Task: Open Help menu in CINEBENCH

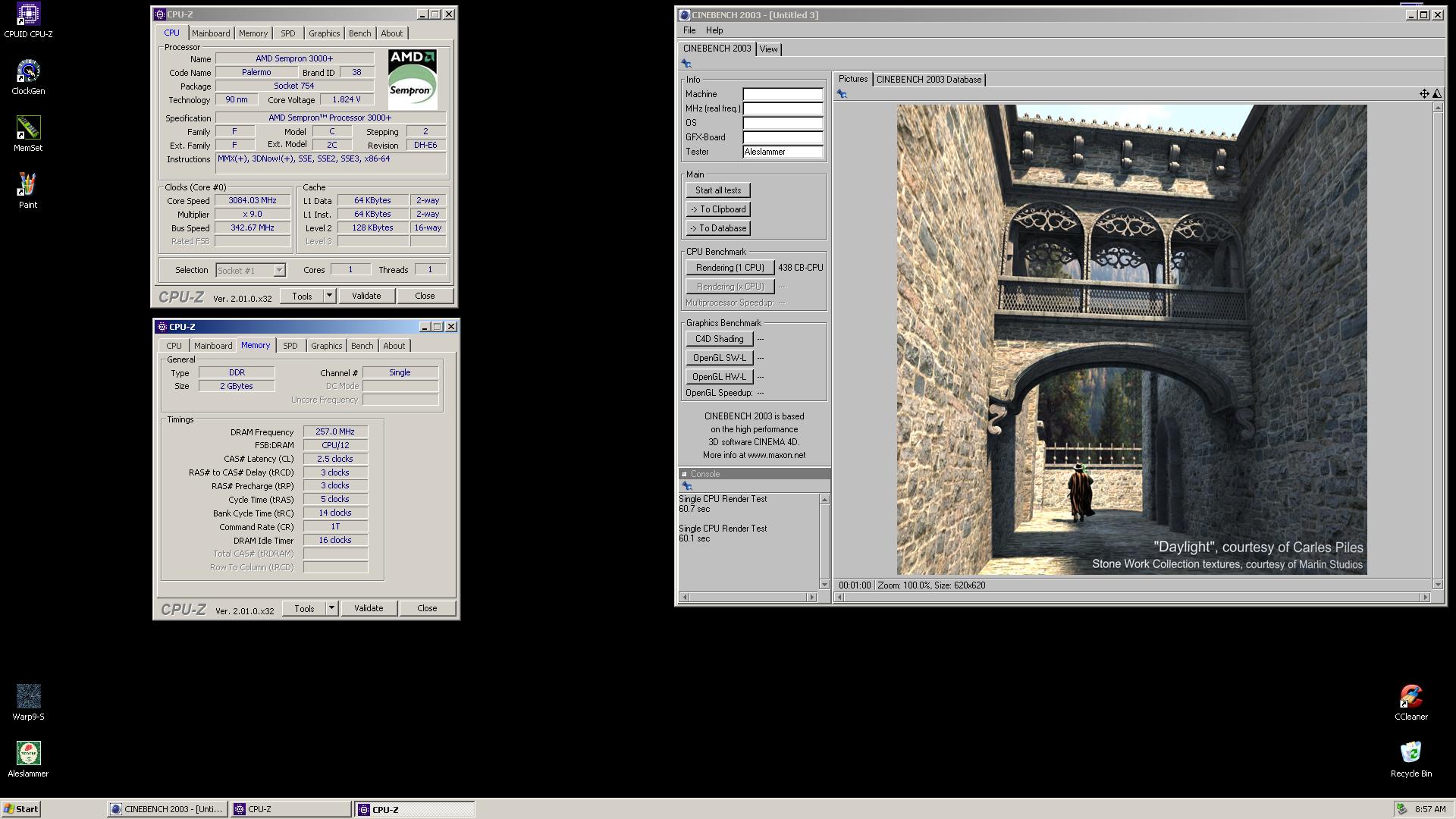Action: tap(714, 30)
